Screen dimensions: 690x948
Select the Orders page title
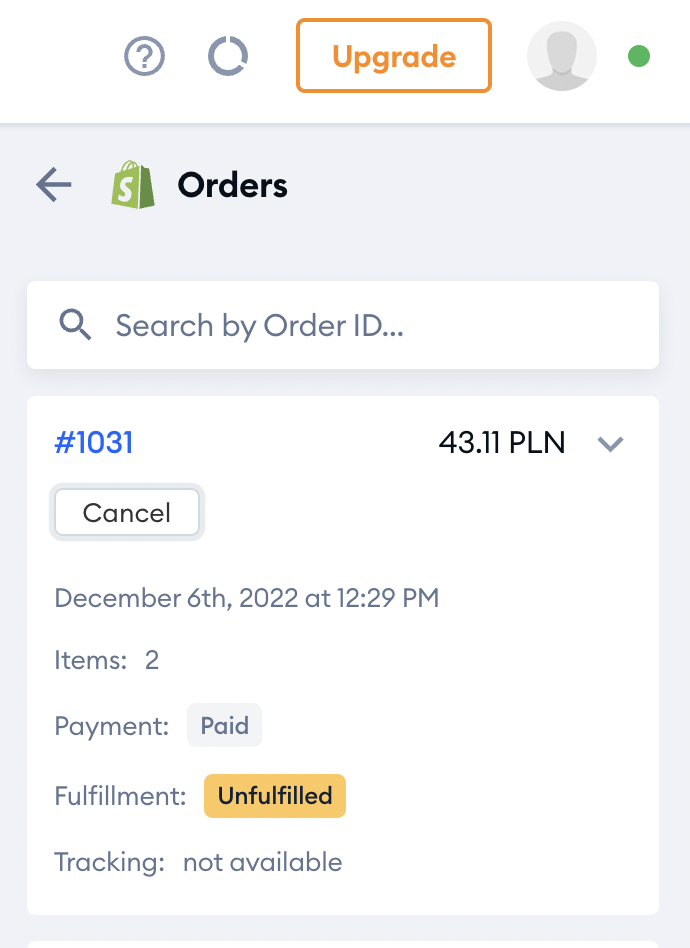pyautogui.click(x=232, y=185)
